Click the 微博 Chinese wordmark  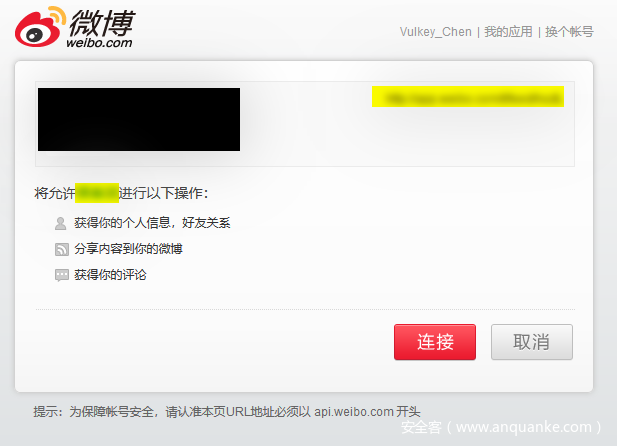pyautogui.click(x=102, y=23)
